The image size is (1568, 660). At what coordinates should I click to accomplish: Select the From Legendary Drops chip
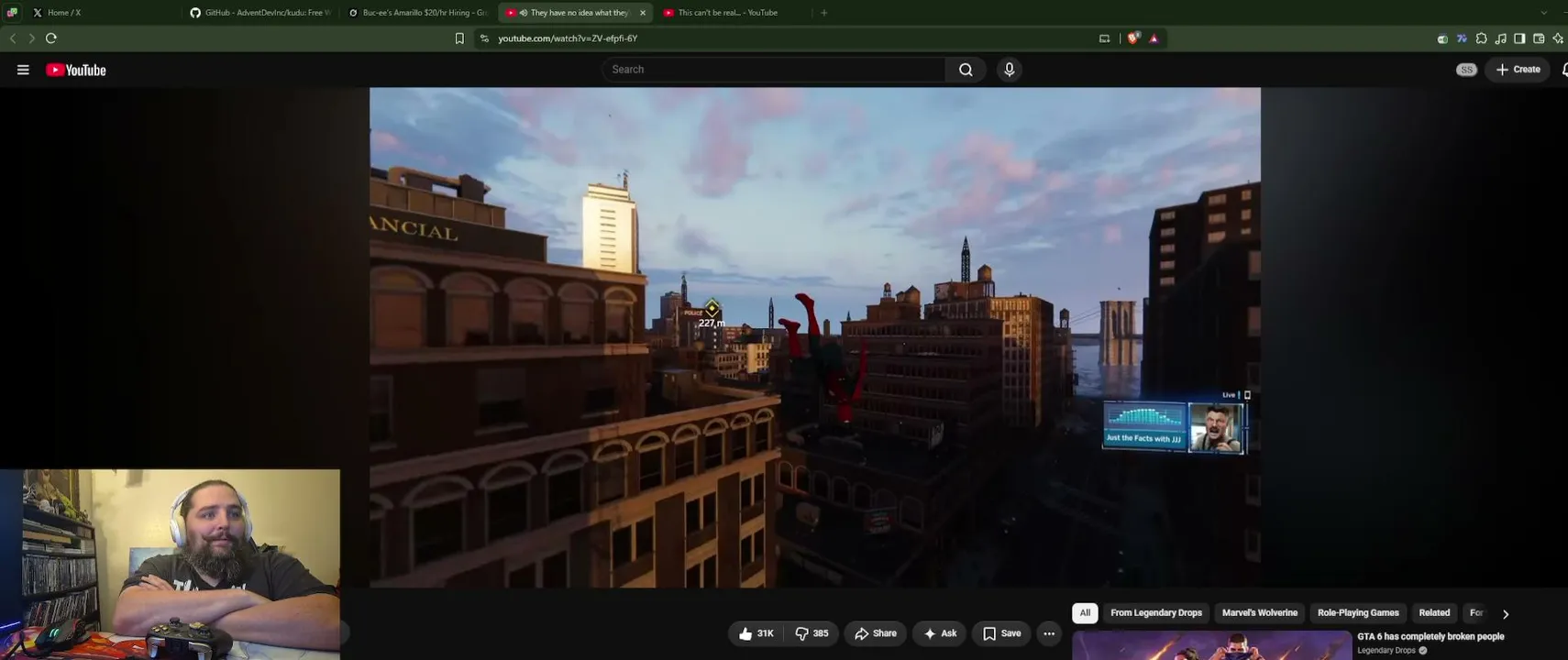[1156, 613]
